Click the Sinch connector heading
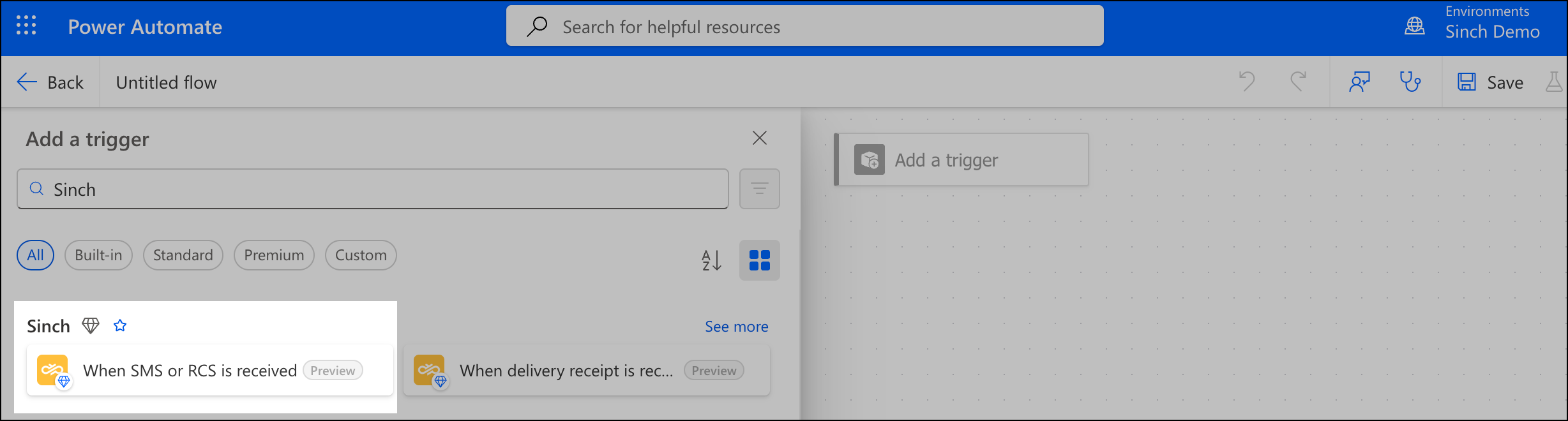This screenshot has width=1568, height=421. (49, 326)
